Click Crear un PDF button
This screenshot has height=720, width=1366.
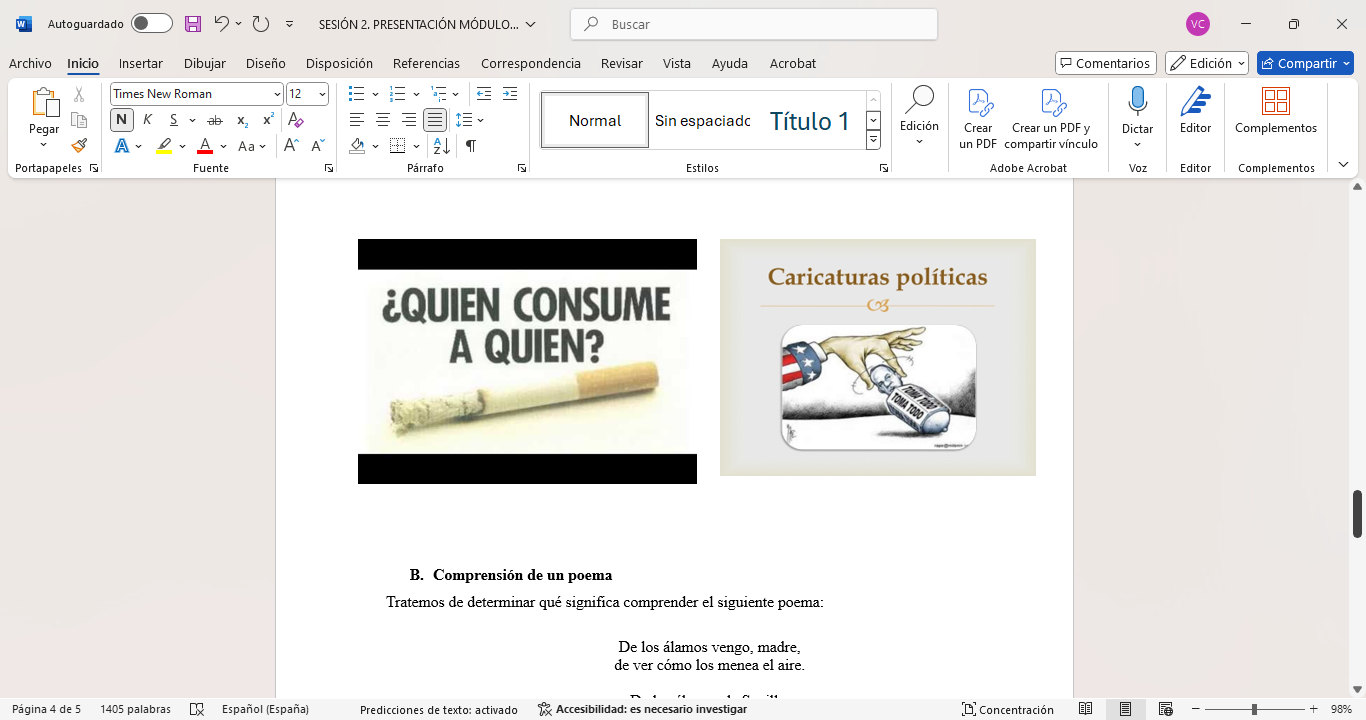[x=978, y=118]
